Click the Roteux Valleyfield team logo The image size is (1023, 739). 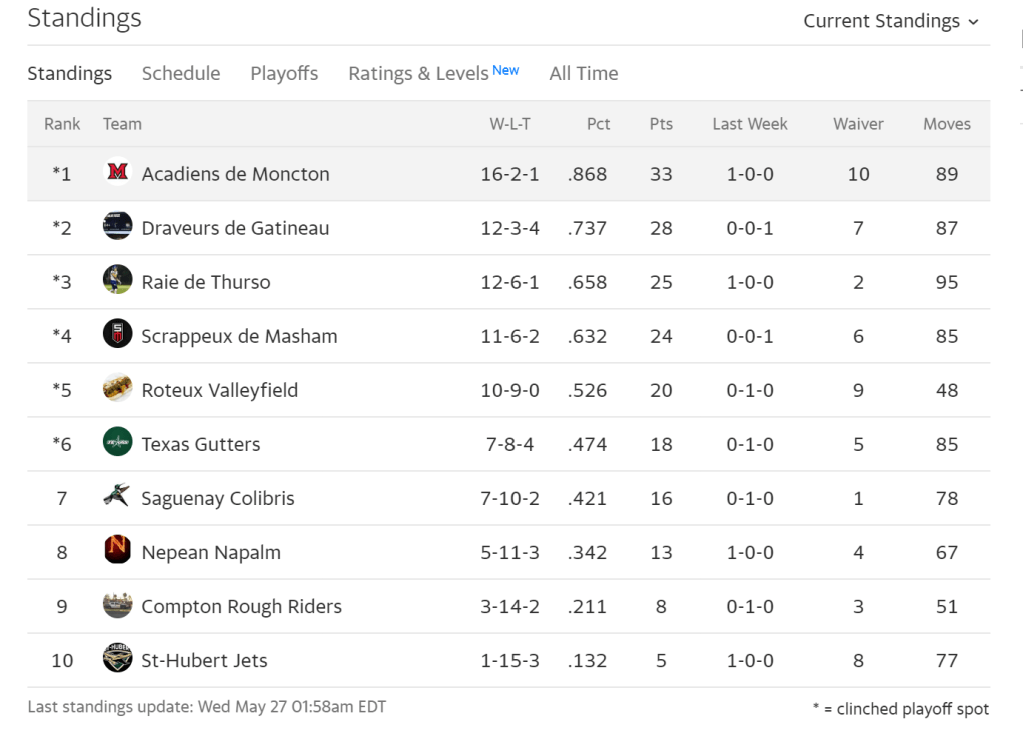tap(117, 389)
